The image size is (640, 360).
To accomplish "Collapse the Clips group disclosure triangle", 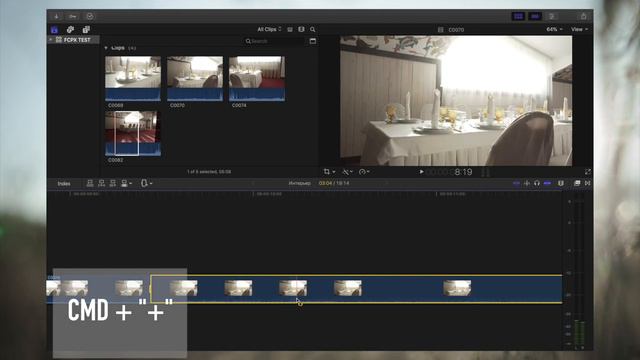I will point(106,48).
